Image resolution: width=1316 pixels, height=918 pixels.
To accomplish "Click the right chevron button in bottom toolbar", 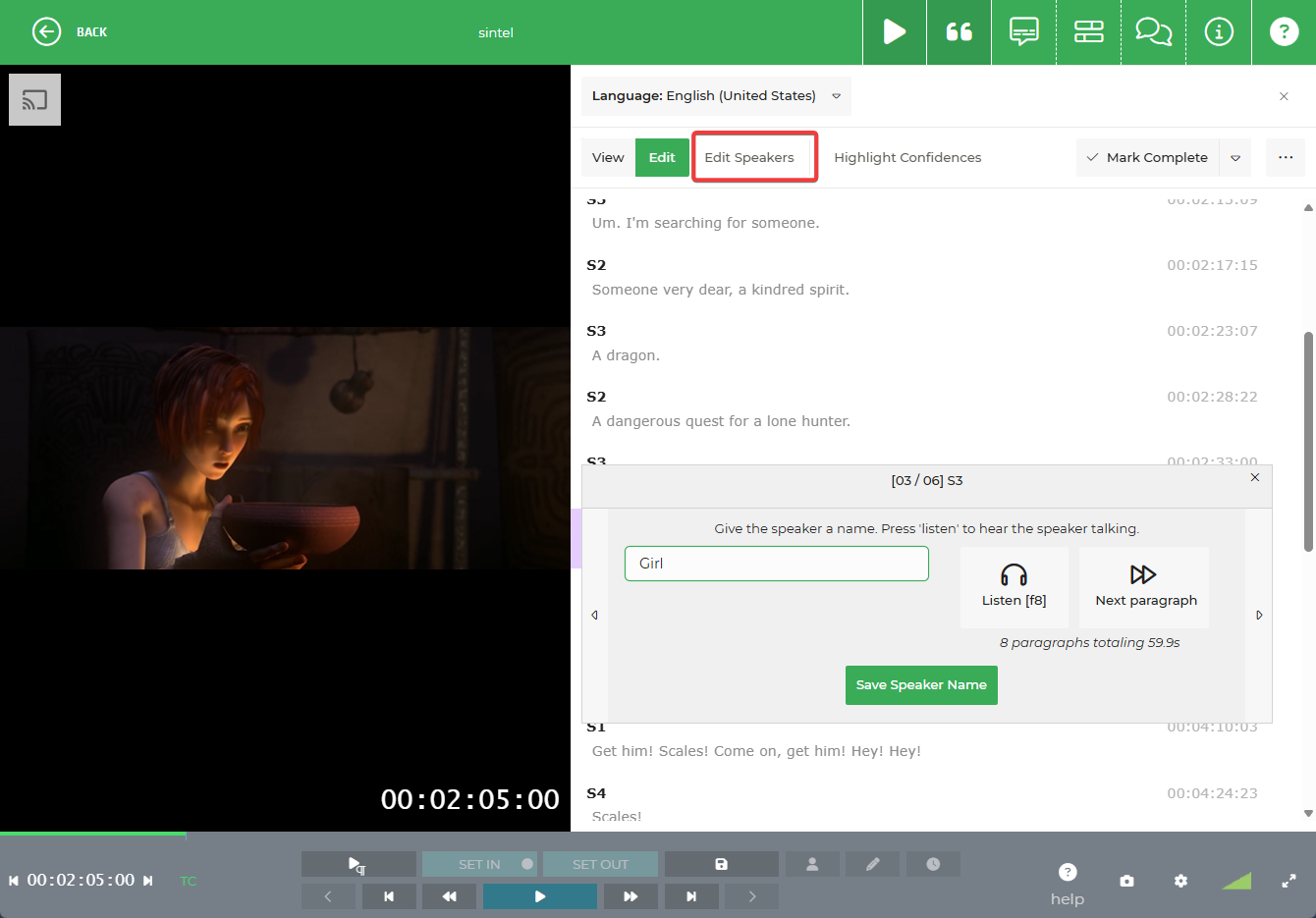I will click(751, 896).
